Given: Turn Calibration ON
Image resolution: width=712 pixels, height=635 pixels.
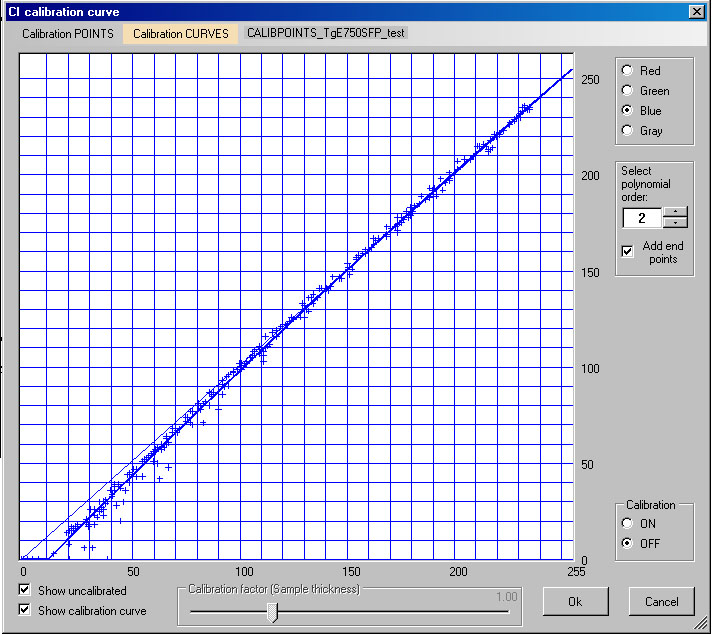Looking at the screenshot, I should [x=628, y=523].
